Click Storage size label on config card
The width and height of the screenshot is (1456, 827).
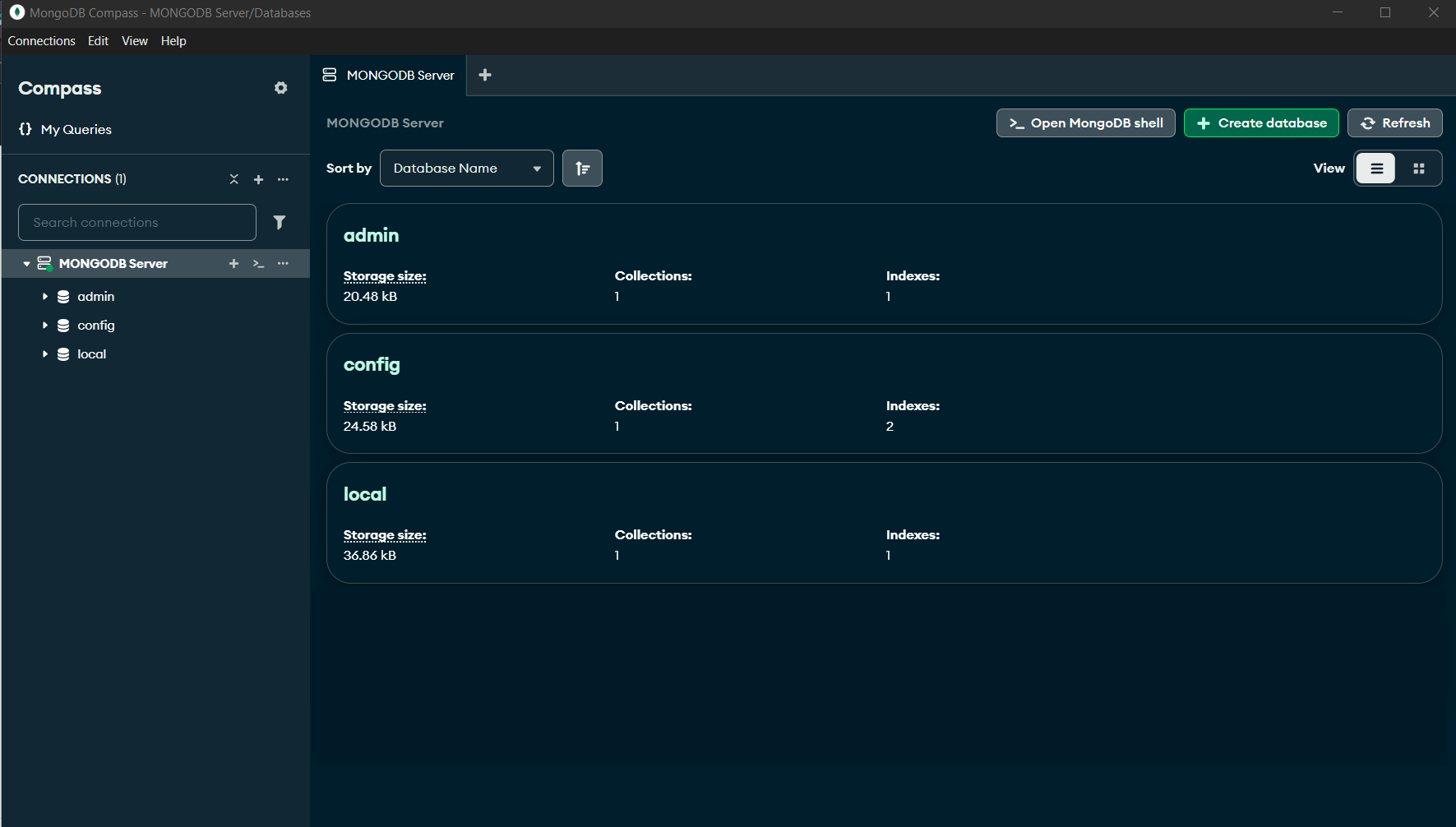pos(385,406)
